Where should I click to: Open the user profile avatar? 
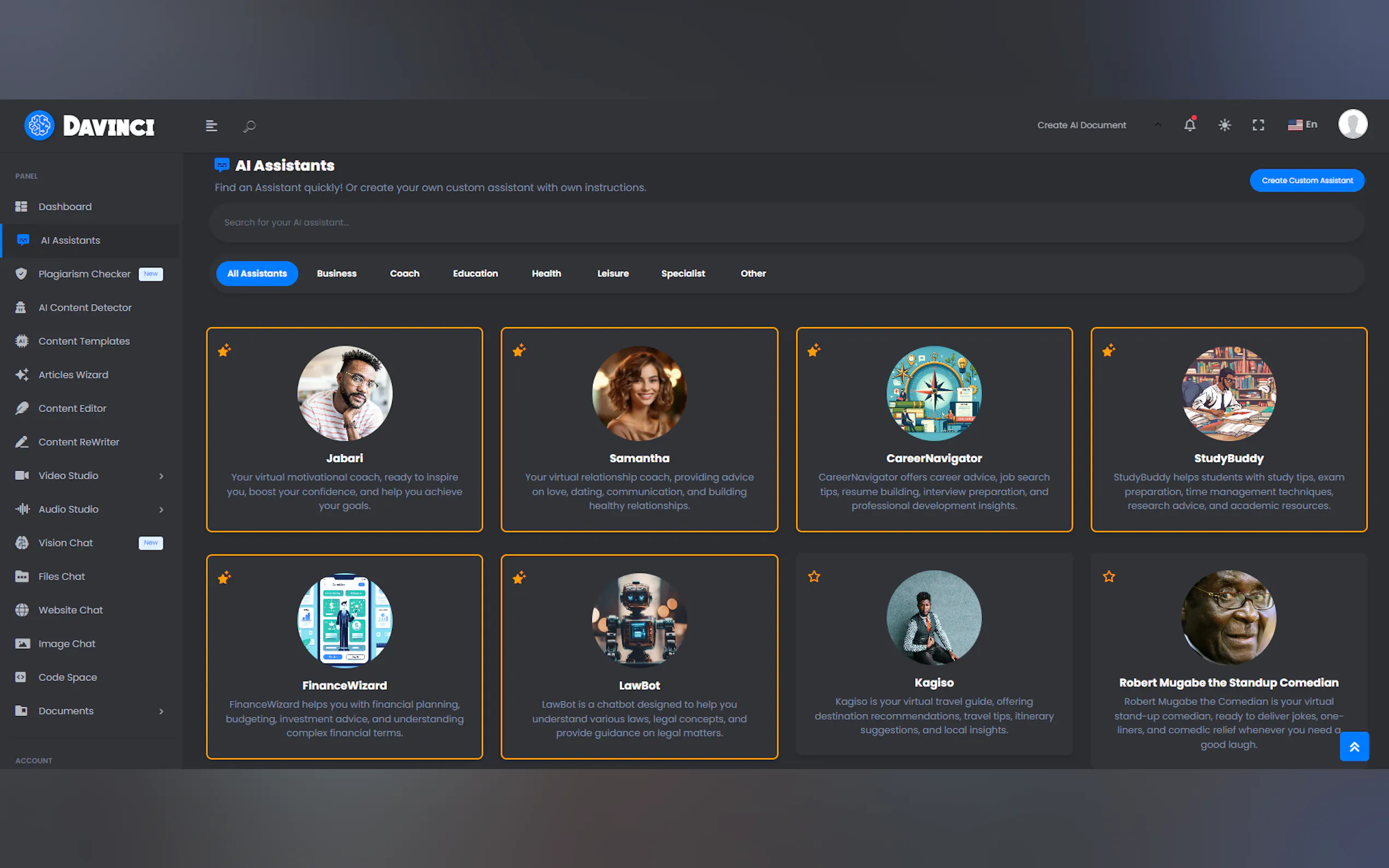point(1352,124)
